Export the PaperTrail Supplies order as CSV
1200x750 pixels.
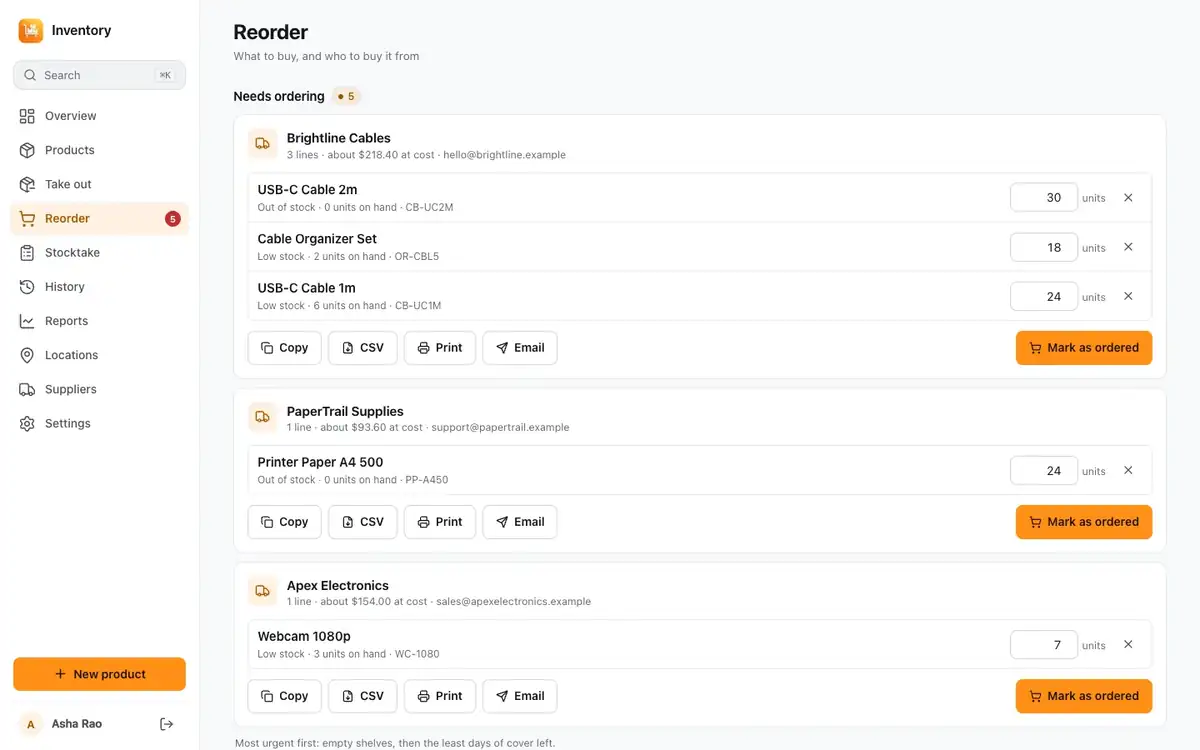(363, 522)
